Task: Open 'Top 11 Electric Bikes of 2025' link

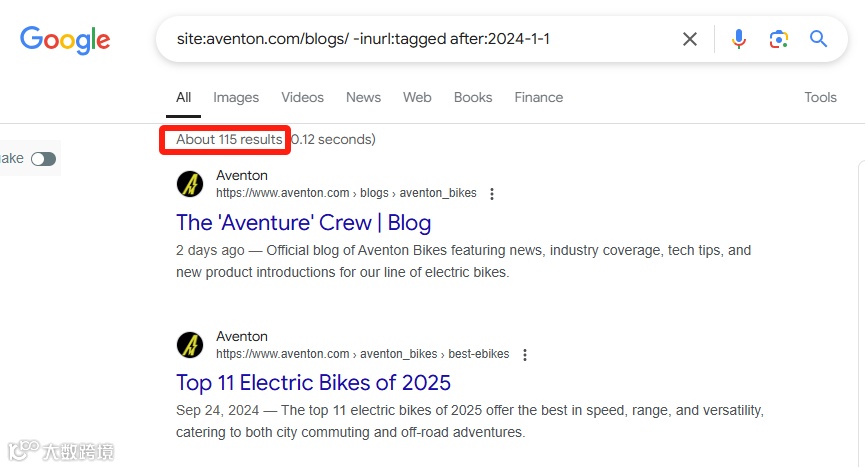Action: tap(313, 383)
